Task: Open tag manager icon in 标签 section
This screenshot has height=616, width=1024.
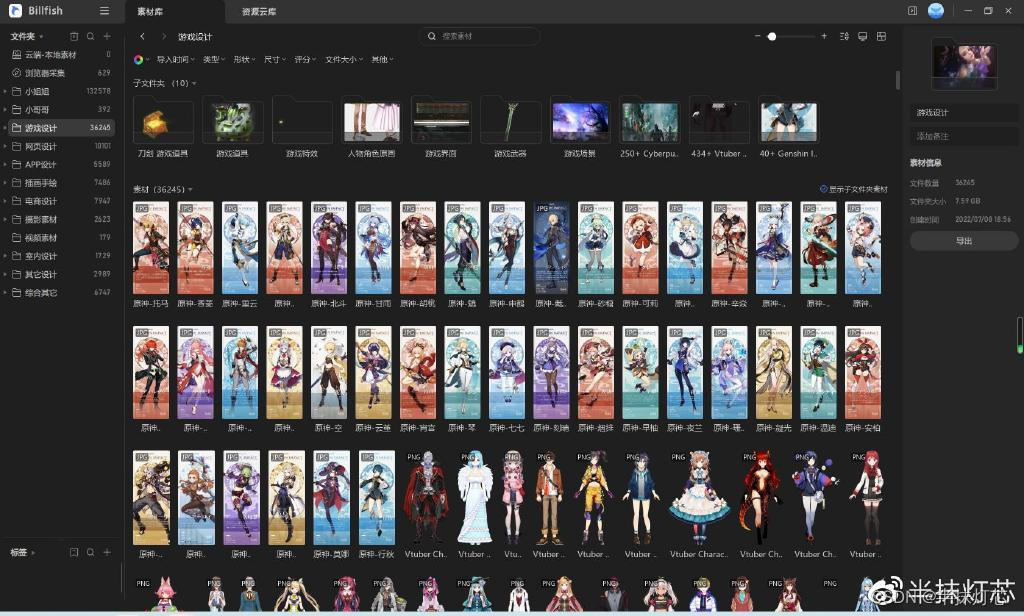Action: point(74,553)
